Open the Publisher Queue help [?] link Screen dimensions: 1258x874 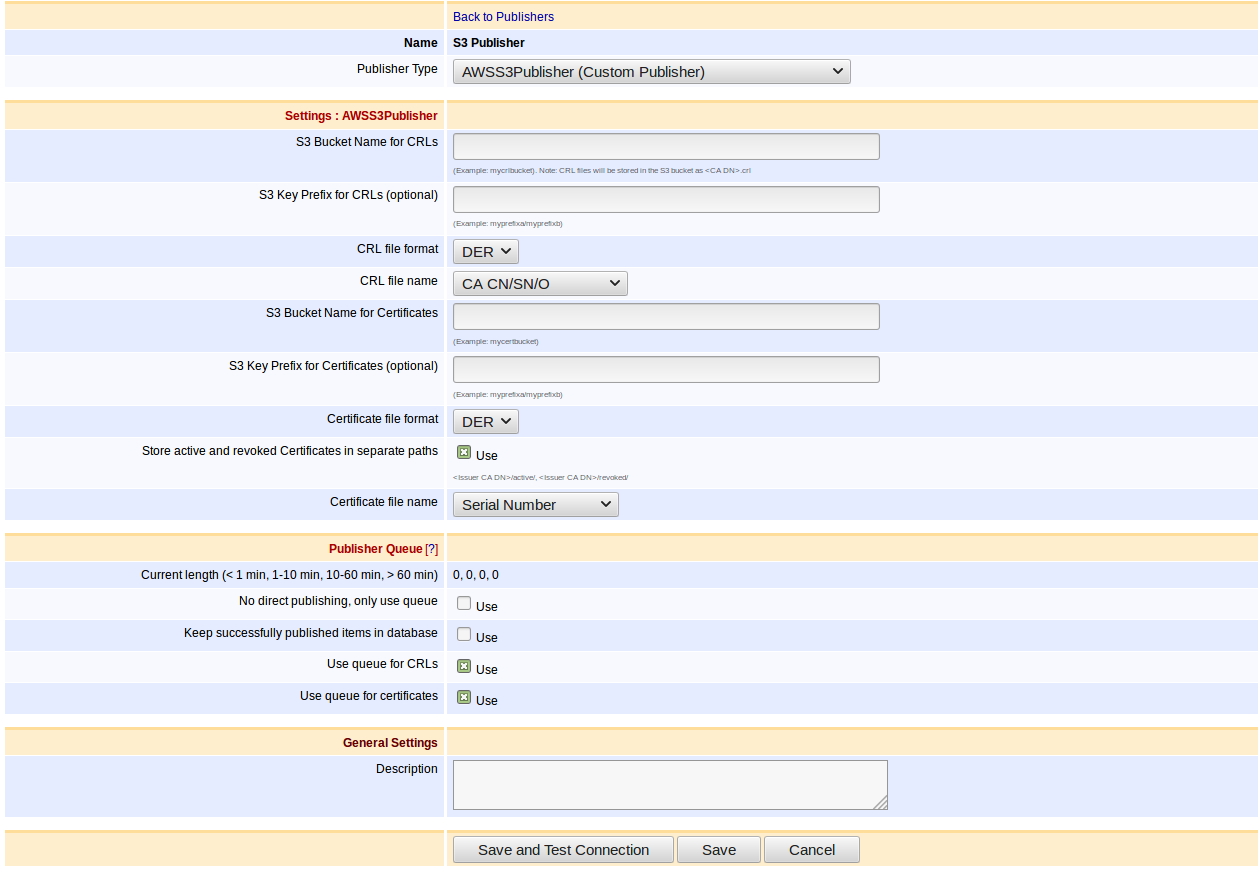point(431,549)
